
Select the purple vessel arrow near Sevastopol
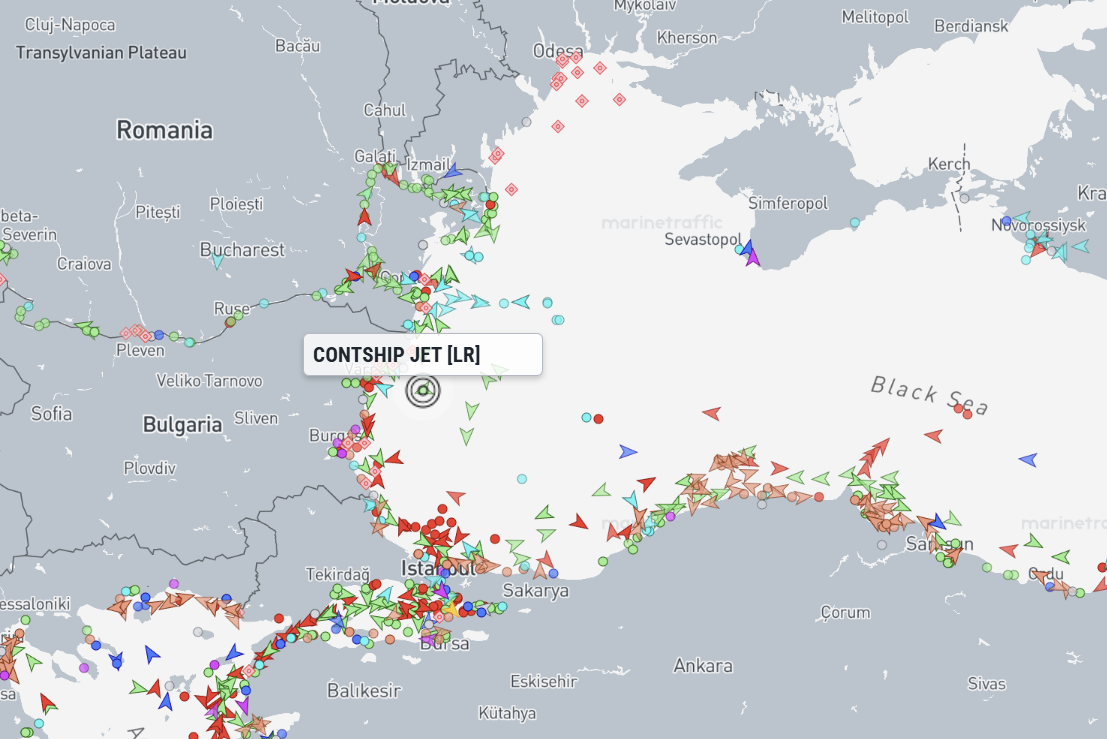753,257
